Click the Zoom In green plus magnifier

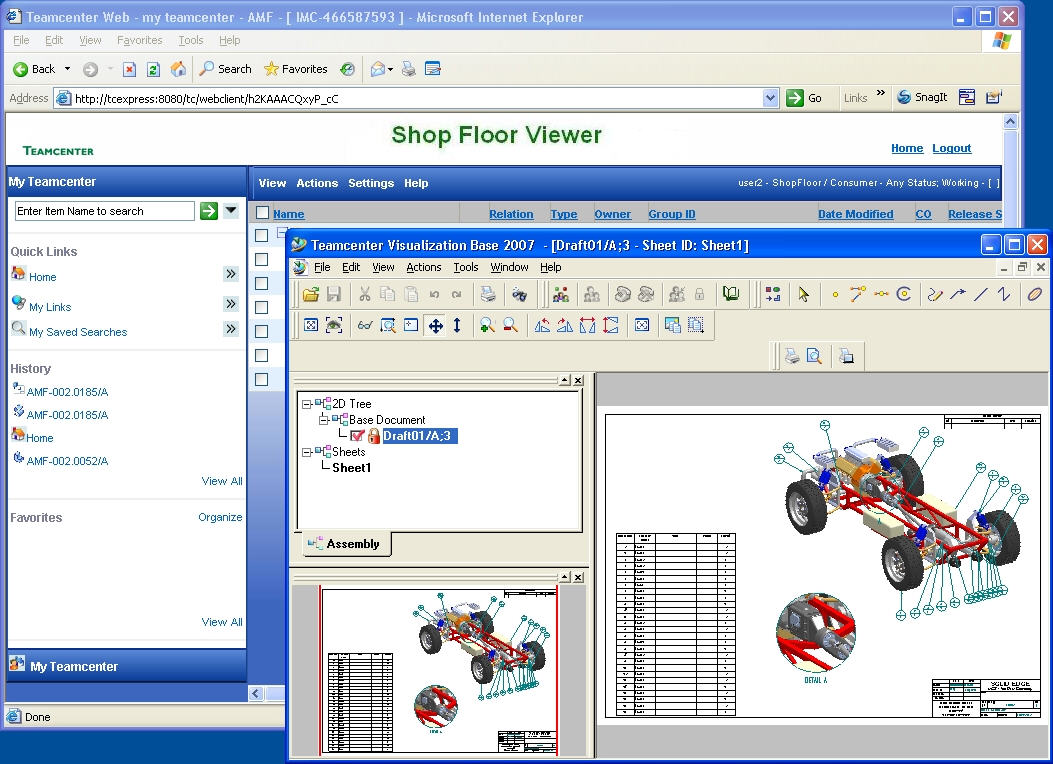coord(487,326)
